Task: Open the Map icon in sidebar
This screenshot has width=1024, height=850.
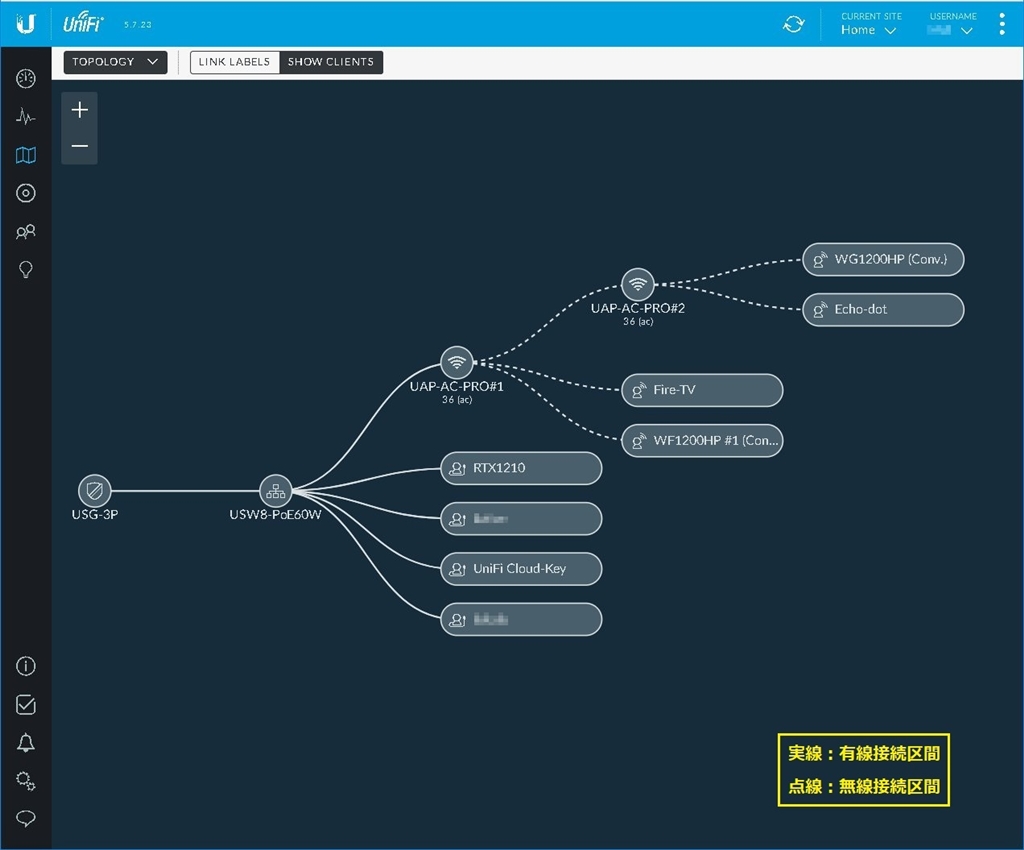Action: coord(25,155)
